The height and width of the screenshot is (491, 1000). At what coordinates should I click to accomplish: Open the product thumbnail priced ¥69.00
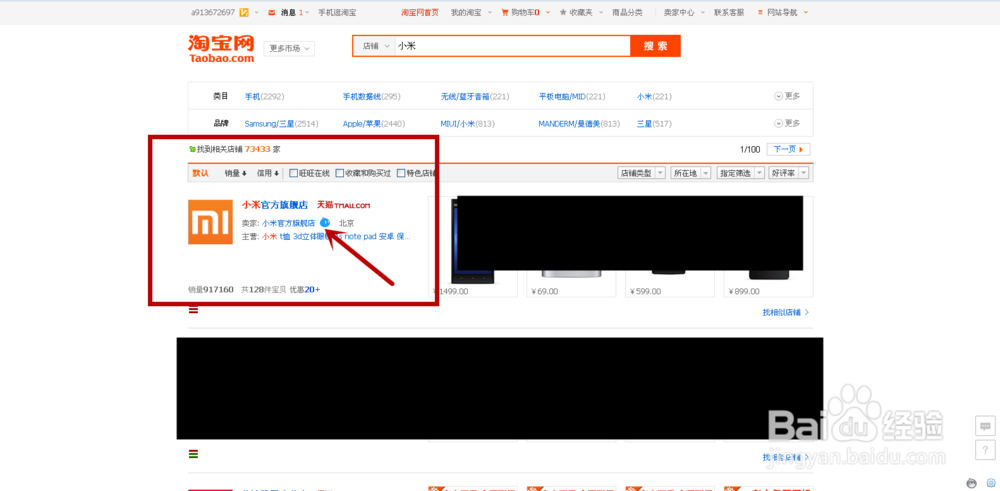571,246
